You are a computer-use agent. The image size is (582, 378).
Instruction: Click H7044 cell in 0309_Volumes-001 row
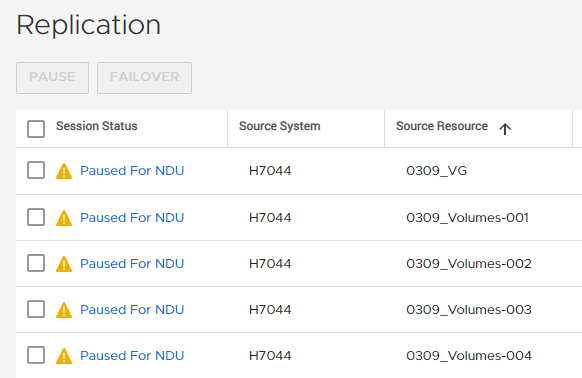point(270,217)
